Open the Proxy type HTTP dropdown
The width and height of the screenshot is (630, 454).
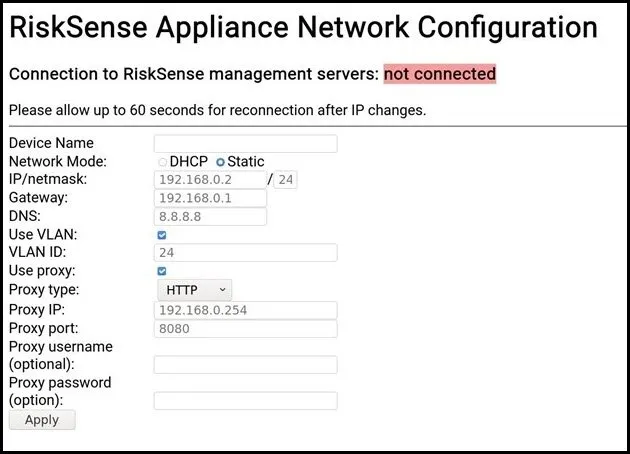point(194,290)
